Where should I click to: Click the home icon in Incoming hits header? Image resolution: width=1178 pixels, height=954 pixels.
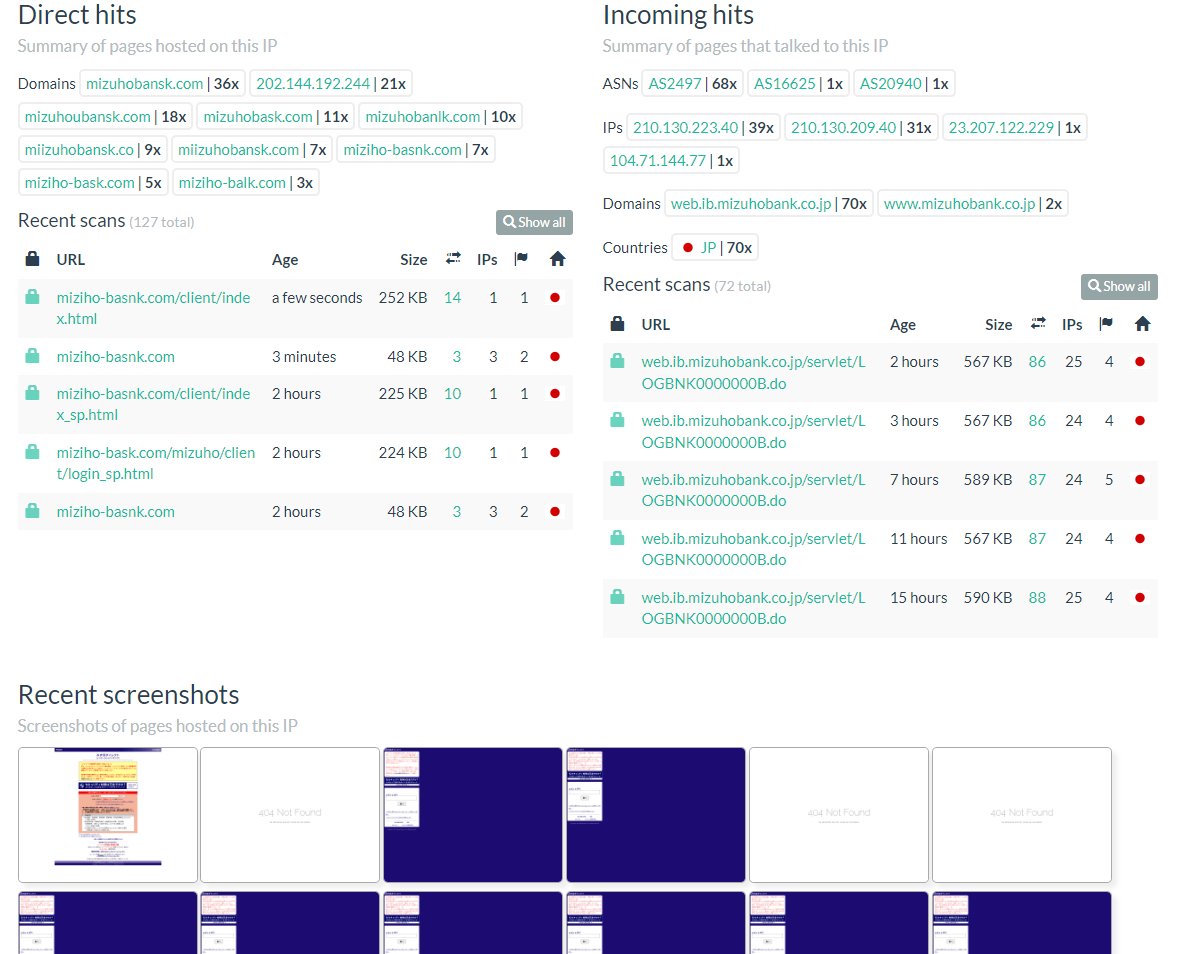coord(1143,324)
